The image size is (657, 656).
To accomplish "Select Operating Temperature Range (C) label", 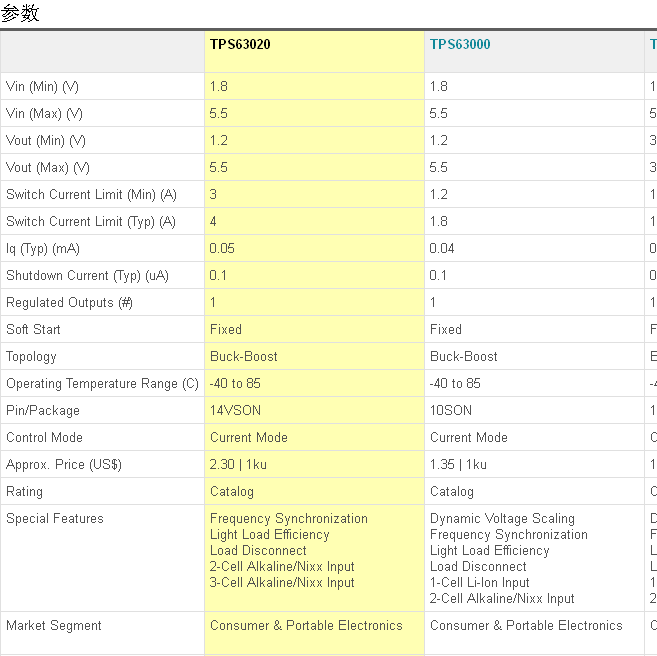I will tap(102, 383).
